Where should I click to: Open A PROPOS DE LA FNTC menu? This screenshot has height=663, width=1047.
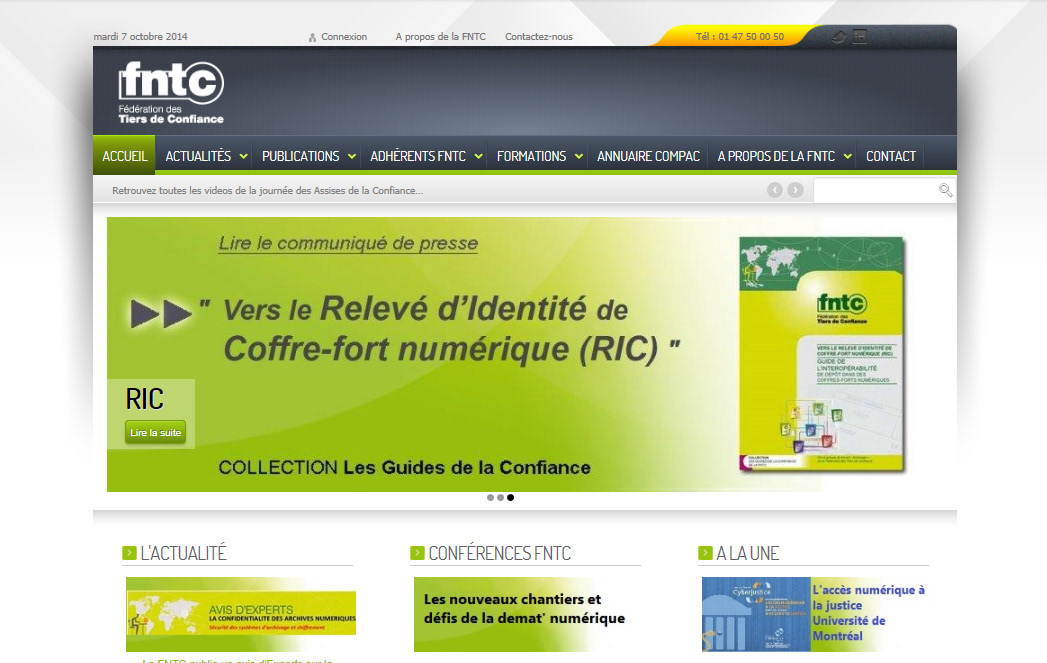pyautogui.click(x=776, y=156)
